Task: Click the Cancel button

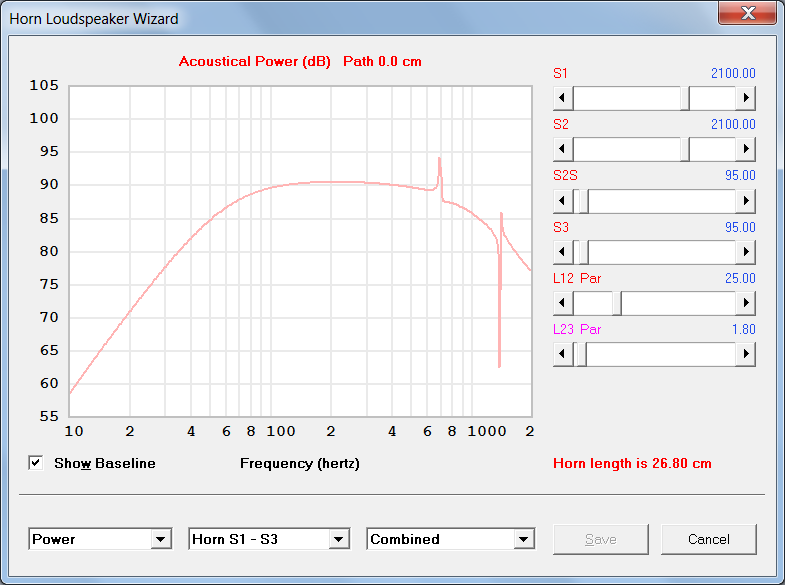Action: [x=708, y=539]
